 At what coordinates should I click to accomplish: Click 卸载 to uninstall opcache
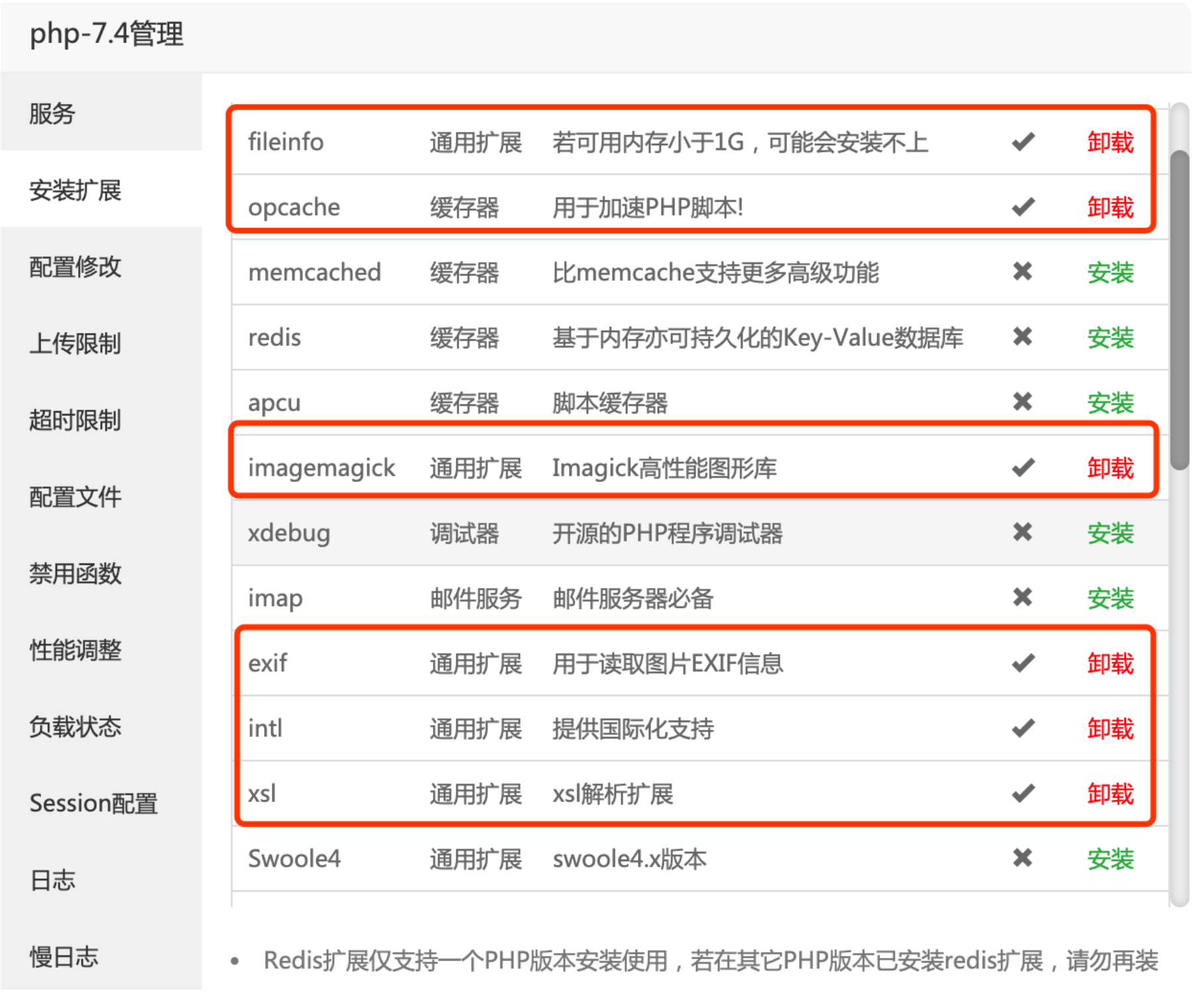1111,207
